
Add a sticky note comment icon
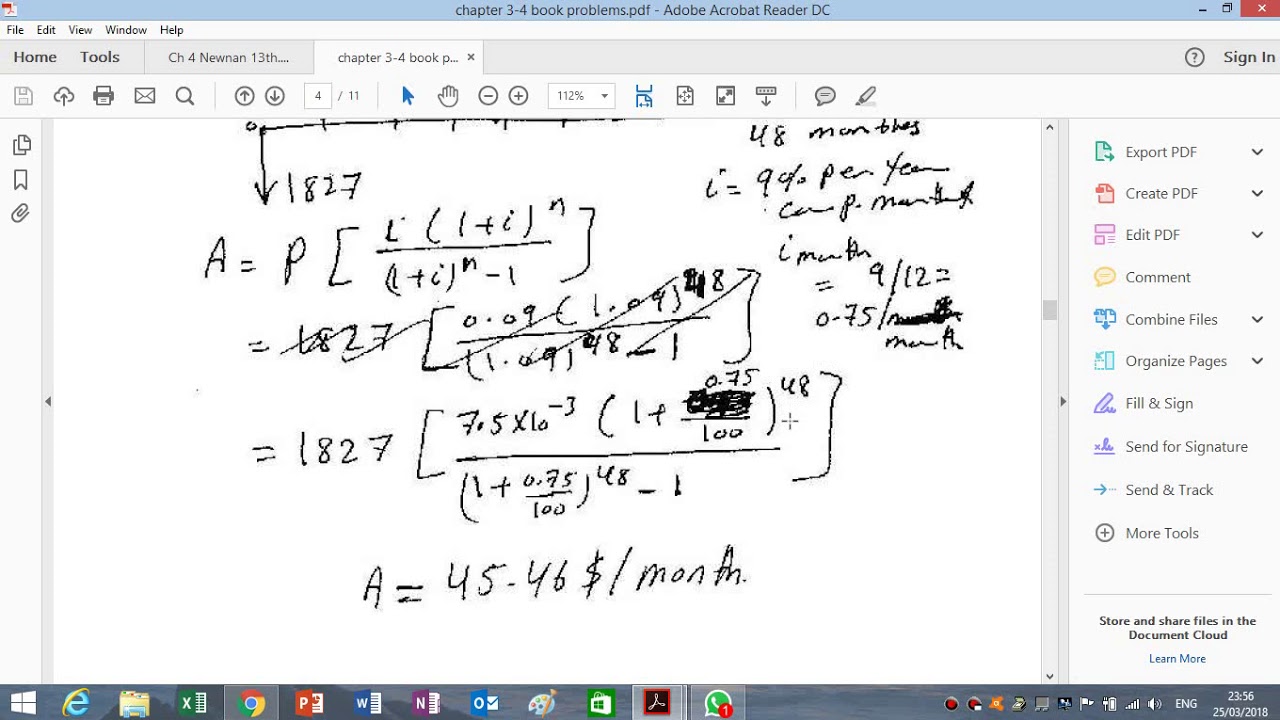coord(825,96)
